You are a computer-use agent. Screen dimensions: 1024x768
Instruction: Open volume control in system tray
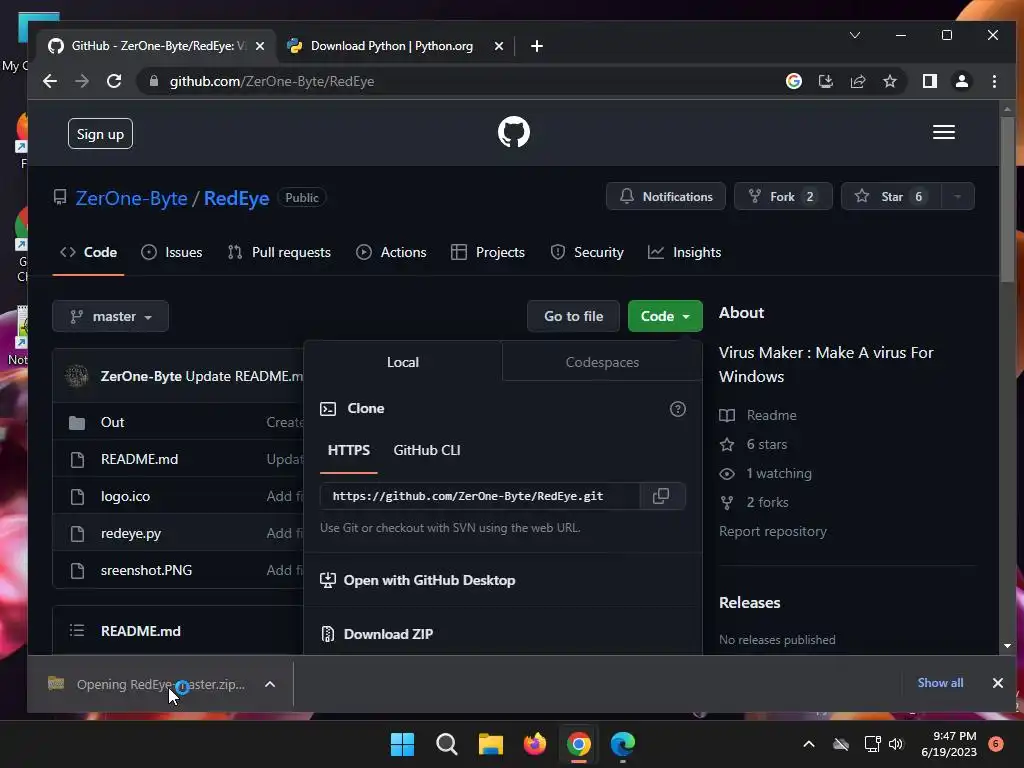896,744
